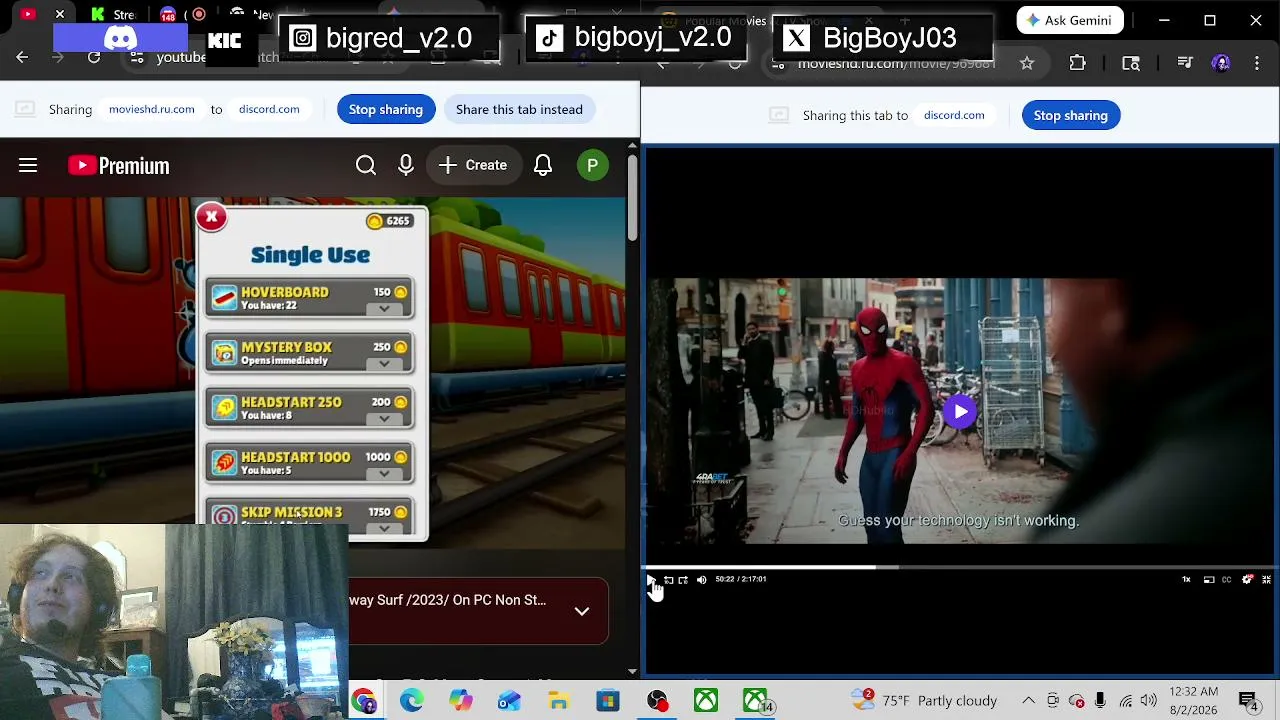Click the YouTube Premium logo
Screen dimensions: 1280x720
click(x=119, y=165)
